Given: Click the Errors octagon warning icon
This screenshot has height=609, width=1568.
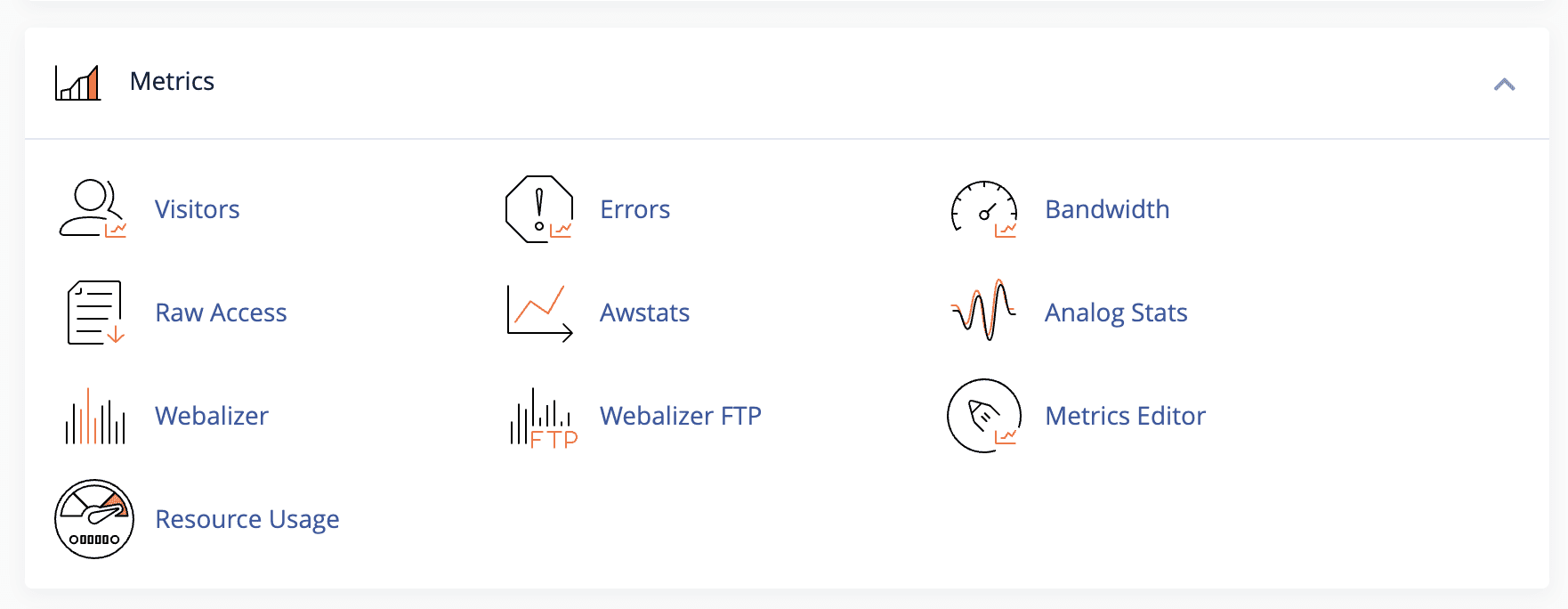Looking at the screenshot, I should (539, 209).
